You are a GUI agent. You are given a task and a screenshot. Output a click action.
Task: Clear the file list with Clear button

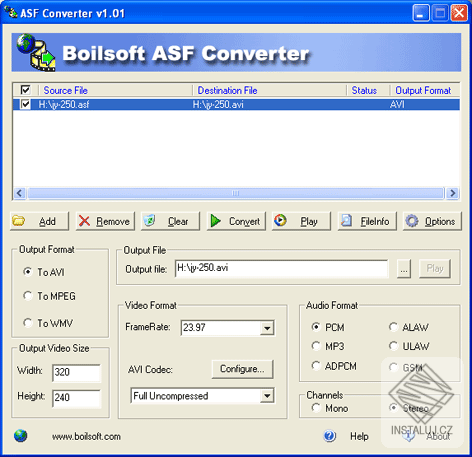coord(170,221)
